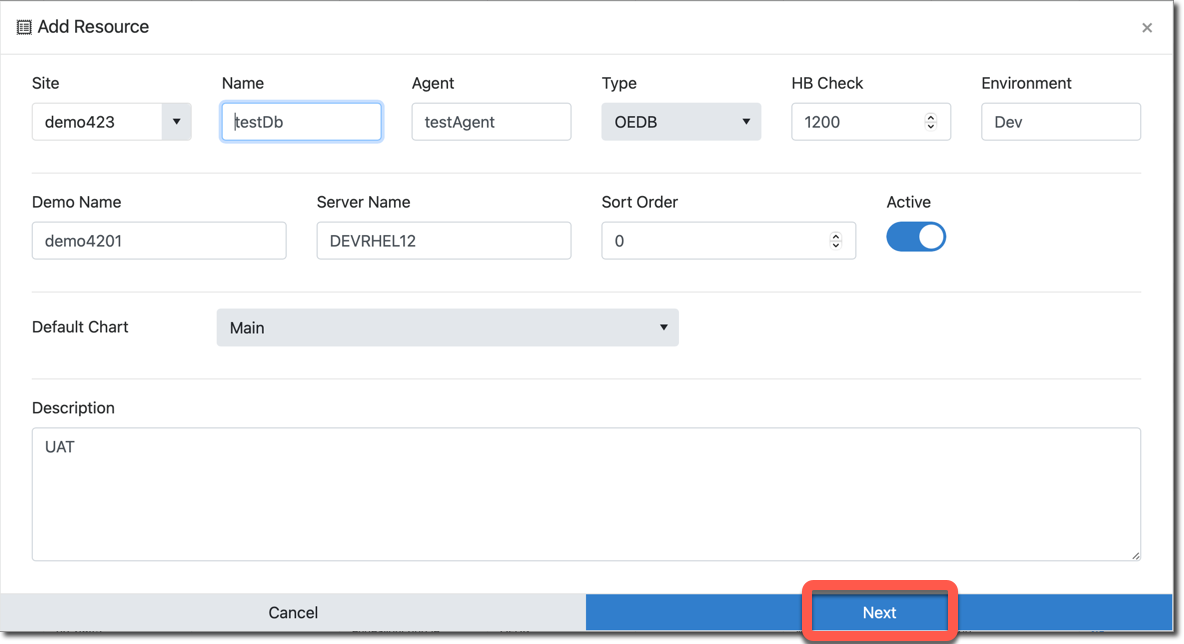1184x644 pixels.
Task: Click the Description textarea resize handle
Action: 1135,555
